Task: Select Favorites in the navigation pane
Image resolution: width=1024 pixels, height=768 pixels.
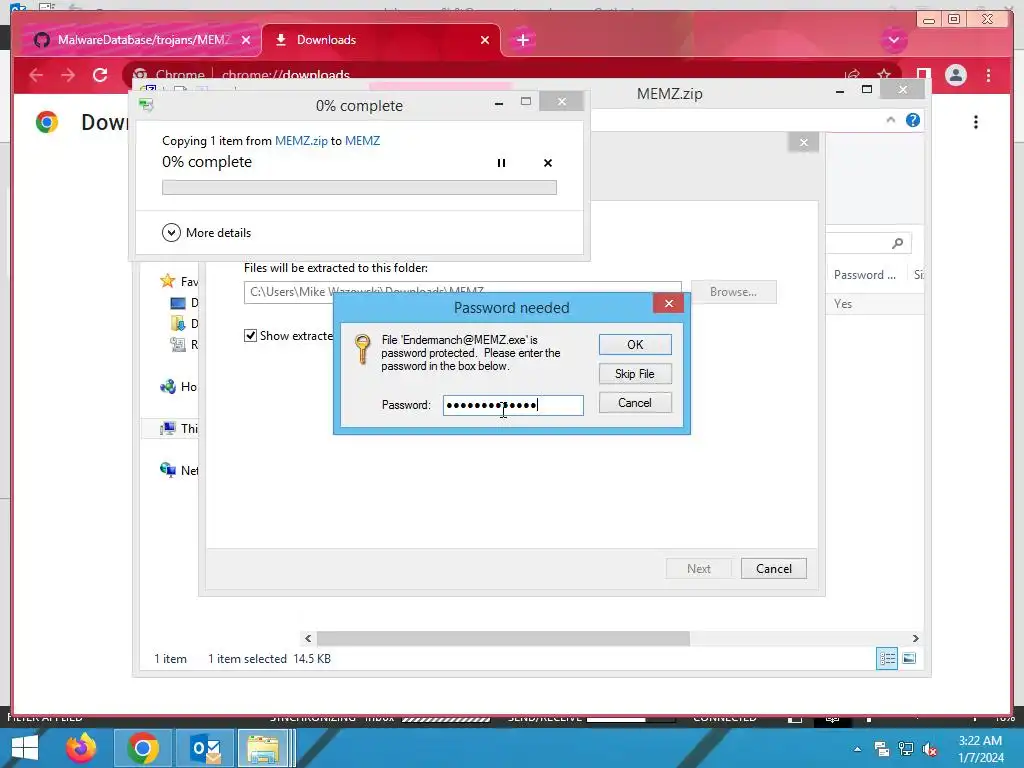Action: tap(179, 281)
